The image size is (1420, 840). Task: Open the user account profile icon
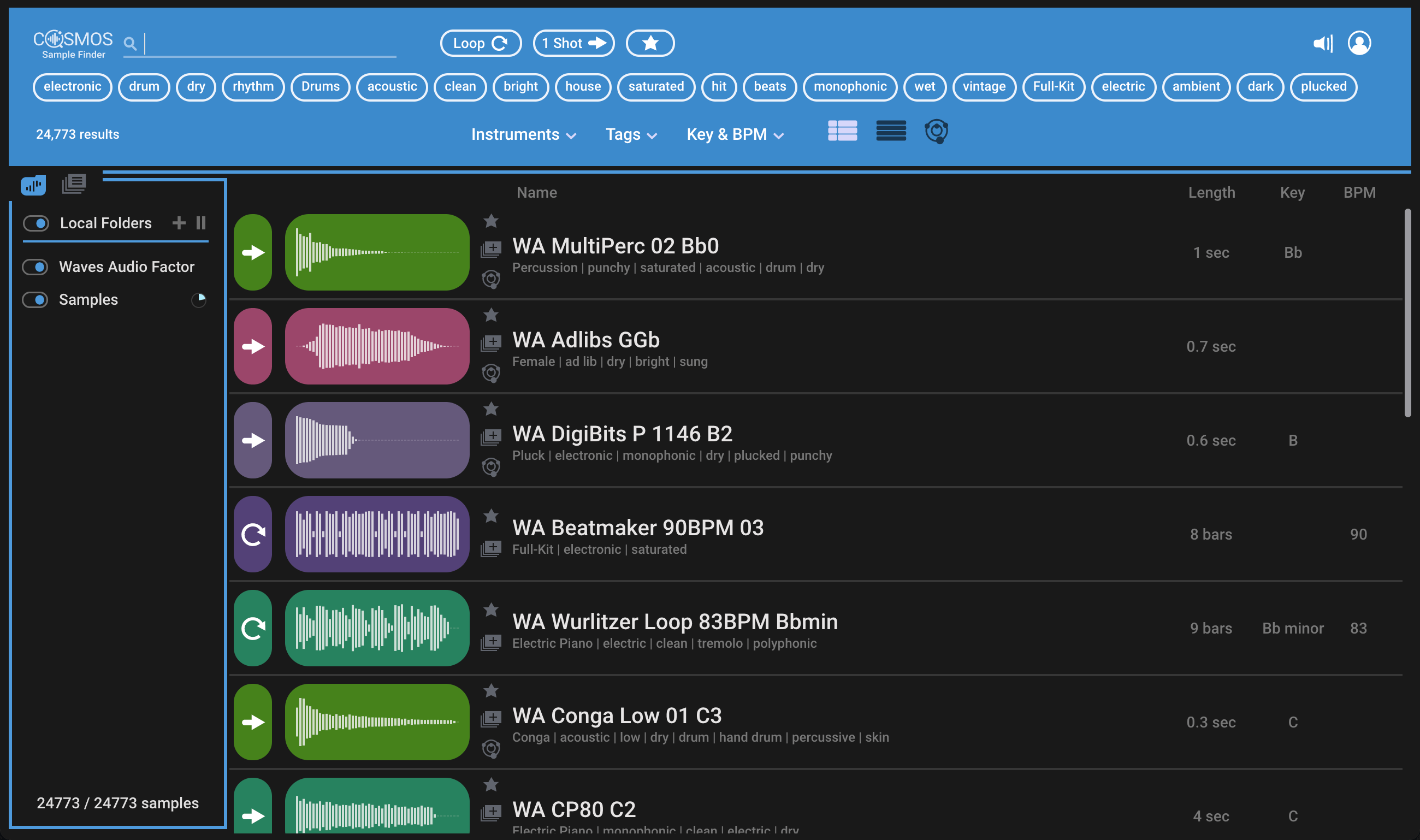[x=1359, y=43]
